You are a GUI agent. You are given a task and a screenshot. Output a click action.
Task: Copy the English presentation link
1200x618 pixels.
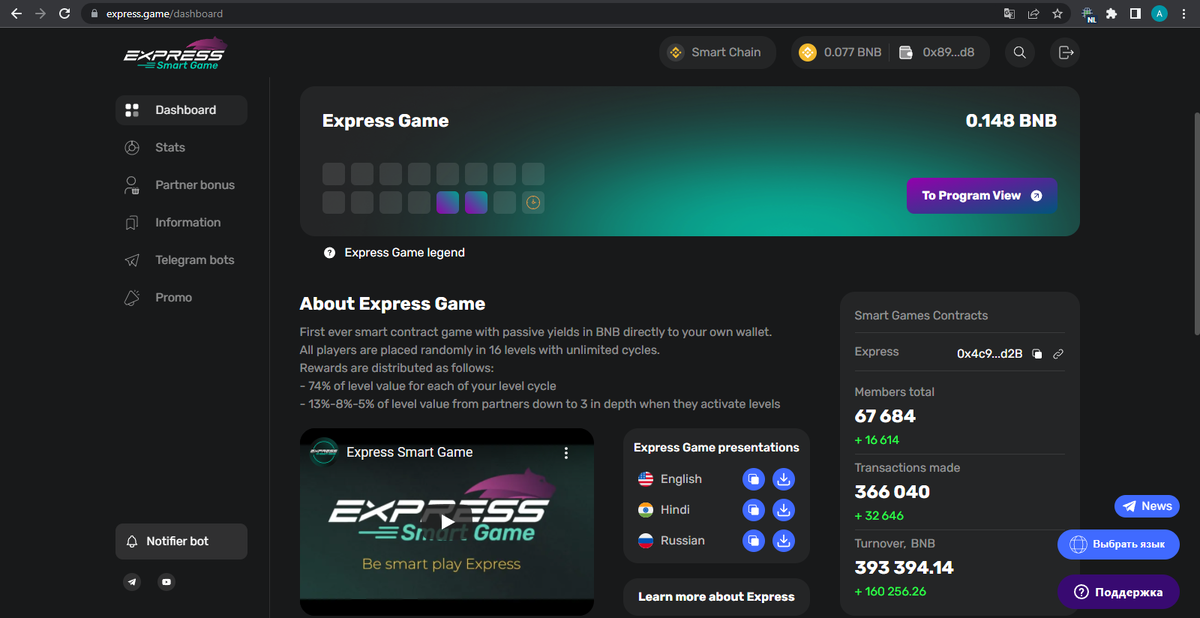tap(754, 479)
